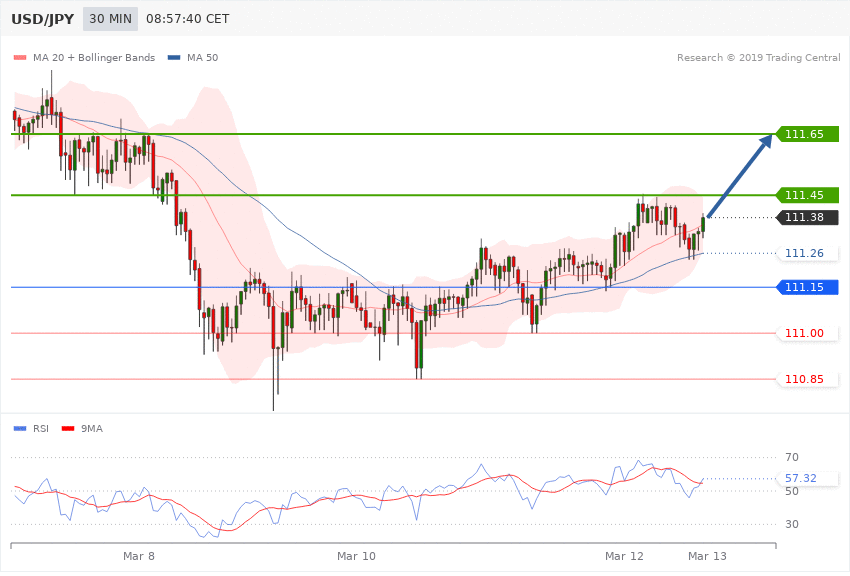Select the 111.65 resistance price tag
Screen dimensions: 850x576
(x=808, y=134)
